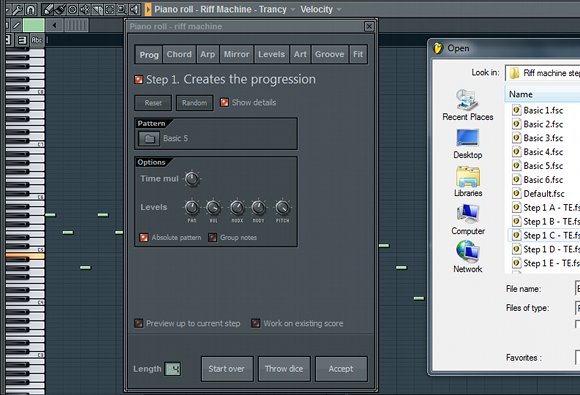The width and height of the screenshot is (580, 395).
Task: Open pattern folder browse button
Action: pos(149,139)
